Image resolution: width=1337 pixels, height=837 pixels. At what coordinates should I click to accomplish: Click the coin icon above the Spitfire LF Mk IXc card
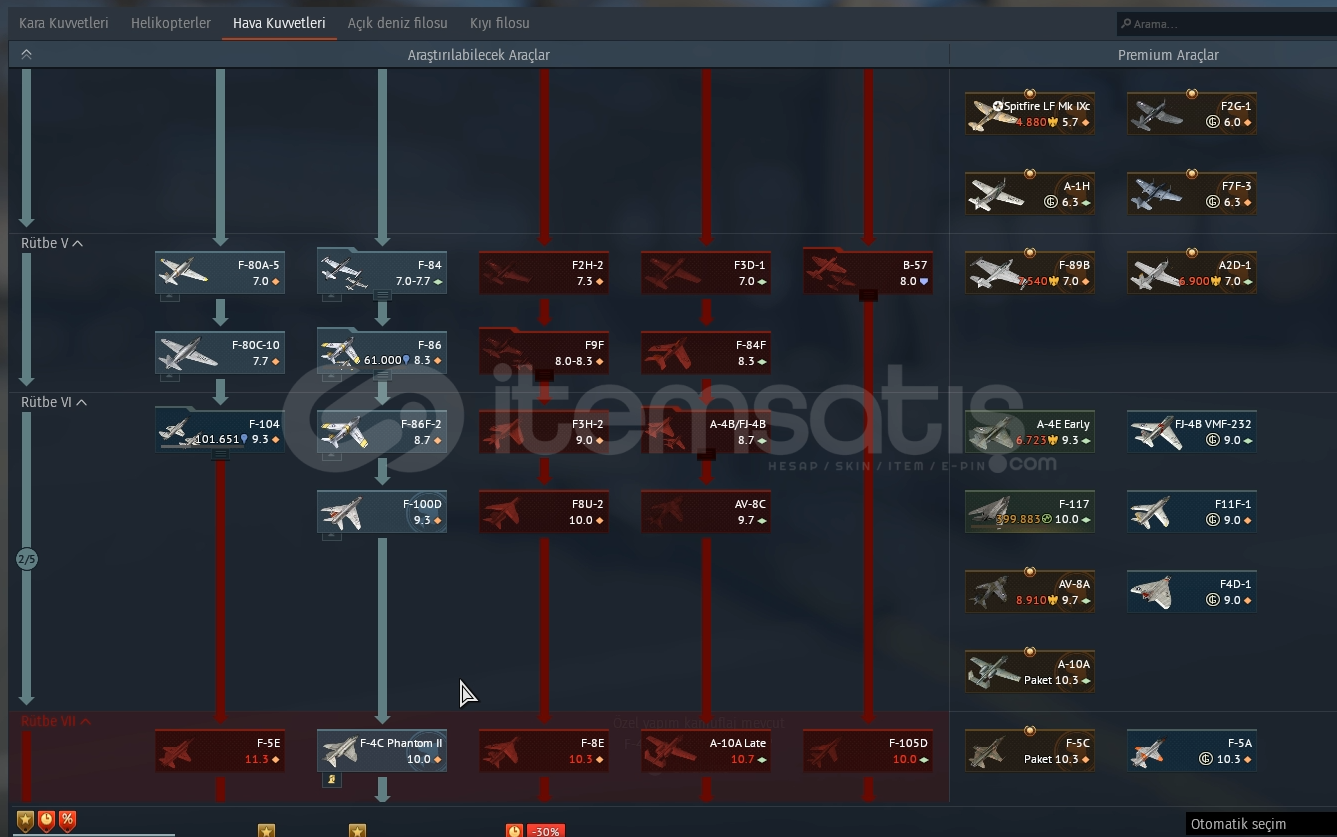click(1029, 93)
